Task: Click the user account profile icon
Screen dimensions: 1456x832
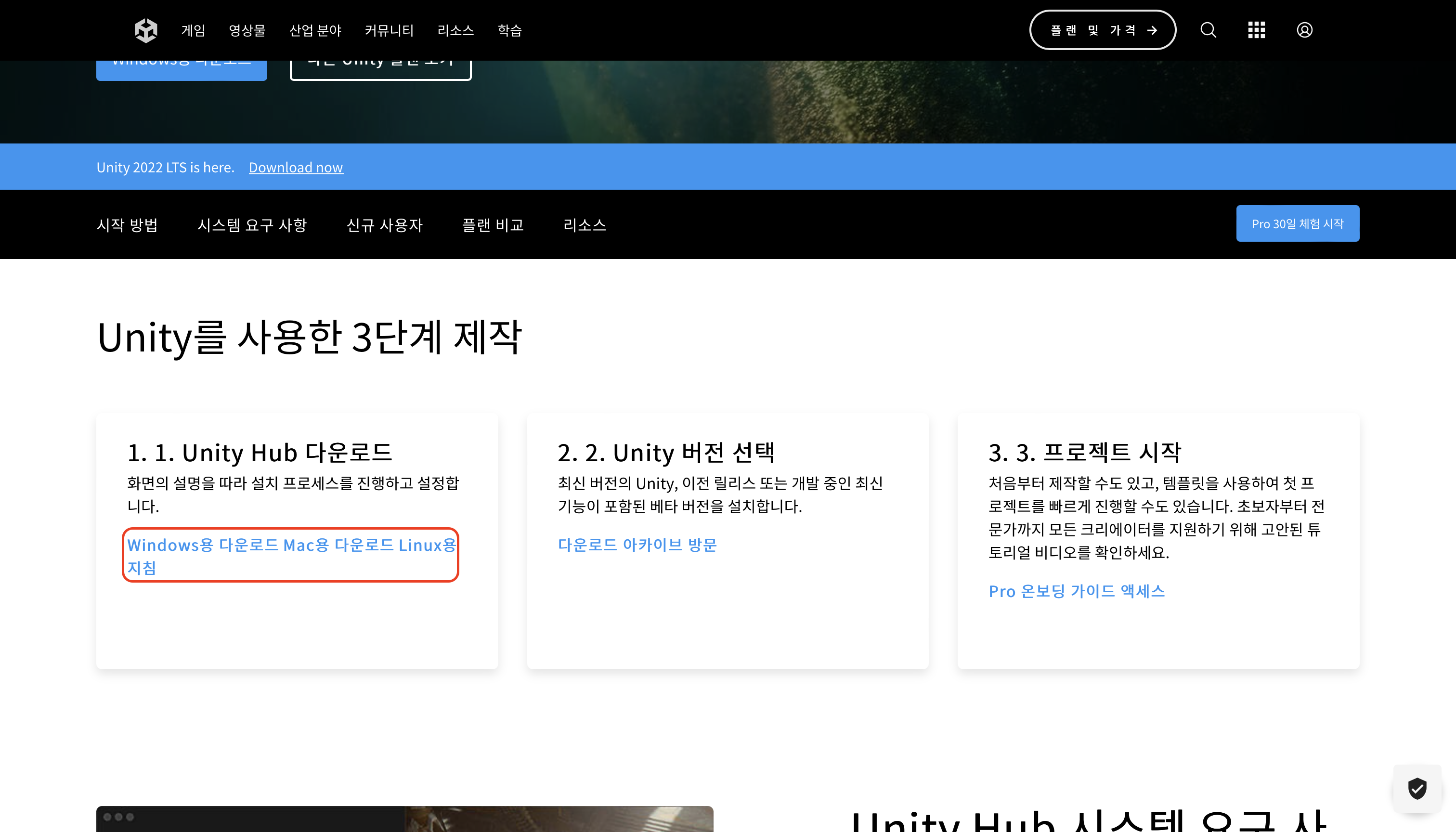Action: coord(1304,30)
